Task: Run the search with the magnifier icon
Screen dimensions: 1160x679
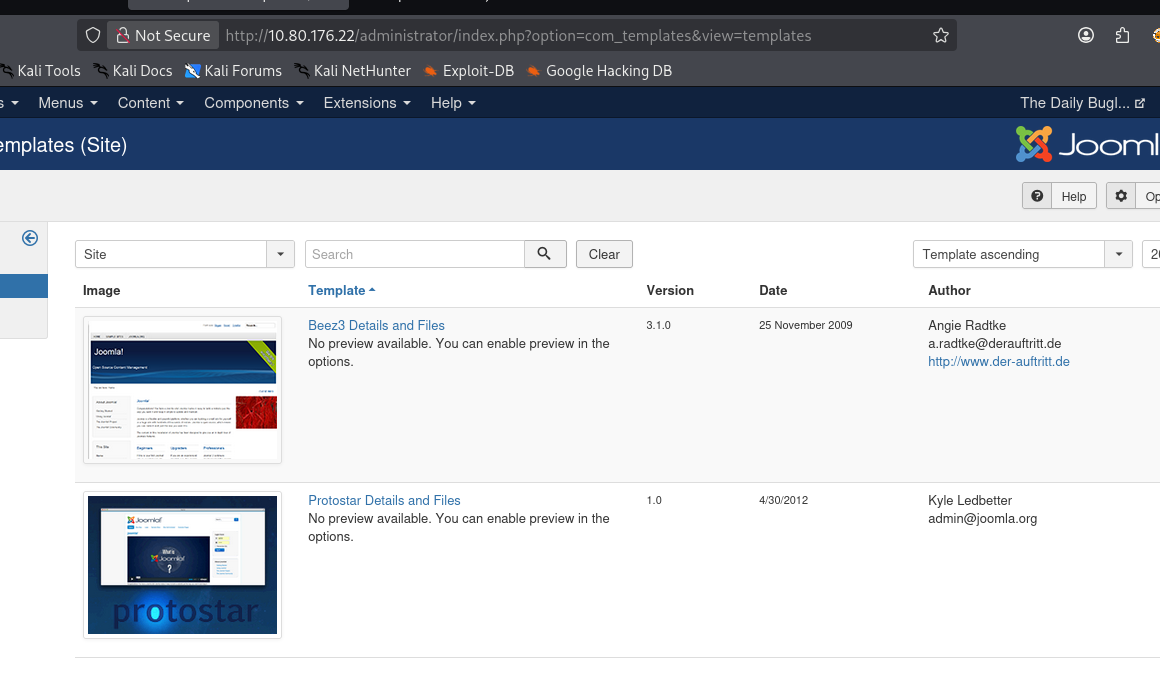Action: (545, 254)
